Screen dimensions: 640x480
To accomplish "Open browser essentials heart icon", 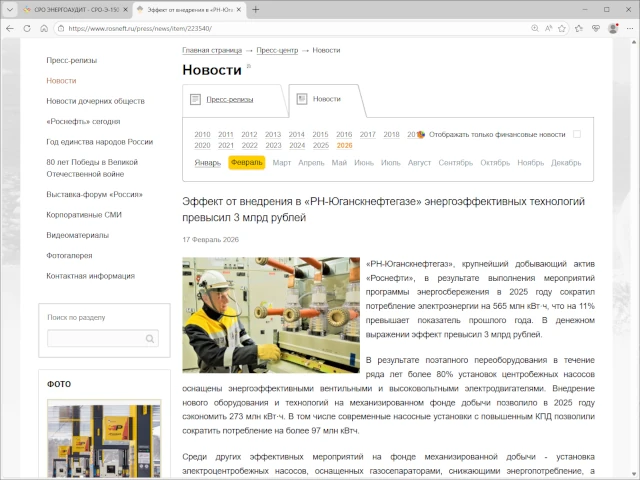I will tap(596, 28).
